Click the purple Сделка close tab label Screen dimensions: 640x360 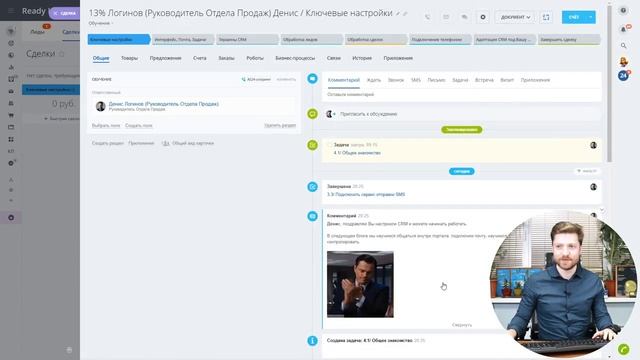tap(65, 13)
